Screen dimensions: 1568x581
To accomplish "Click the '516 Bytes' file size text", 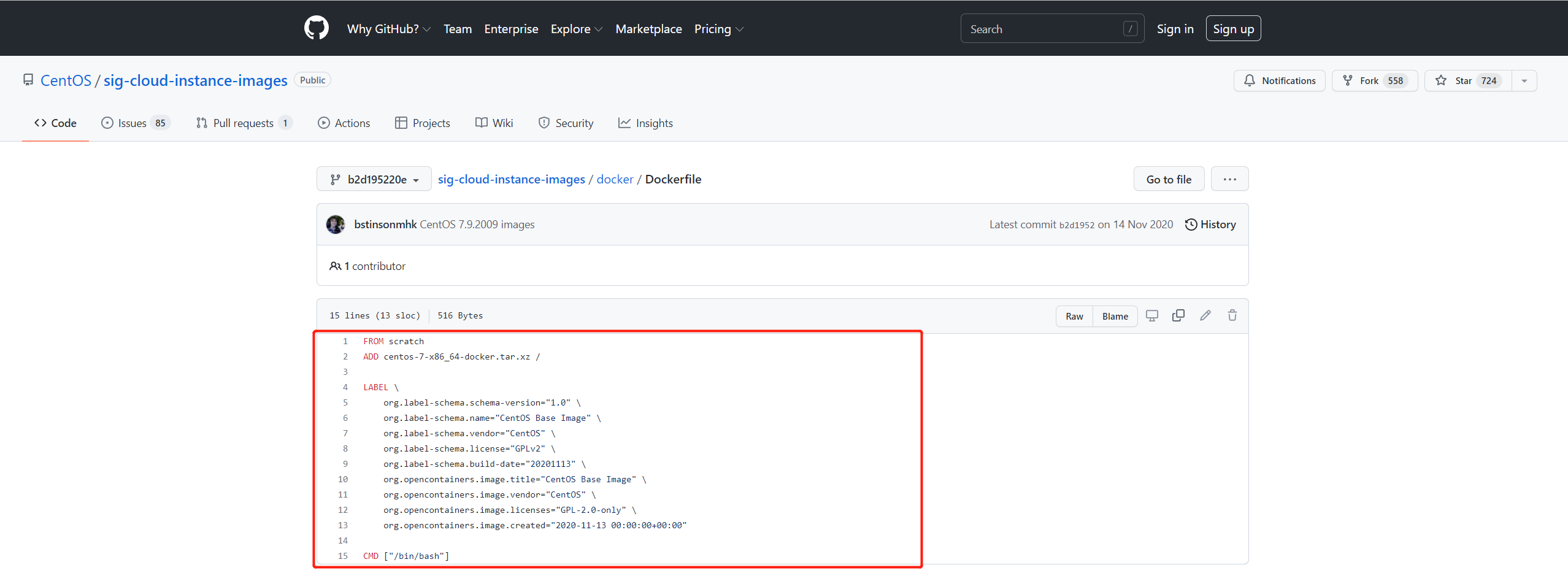I will pyautogui.click(x=460, y=315).
